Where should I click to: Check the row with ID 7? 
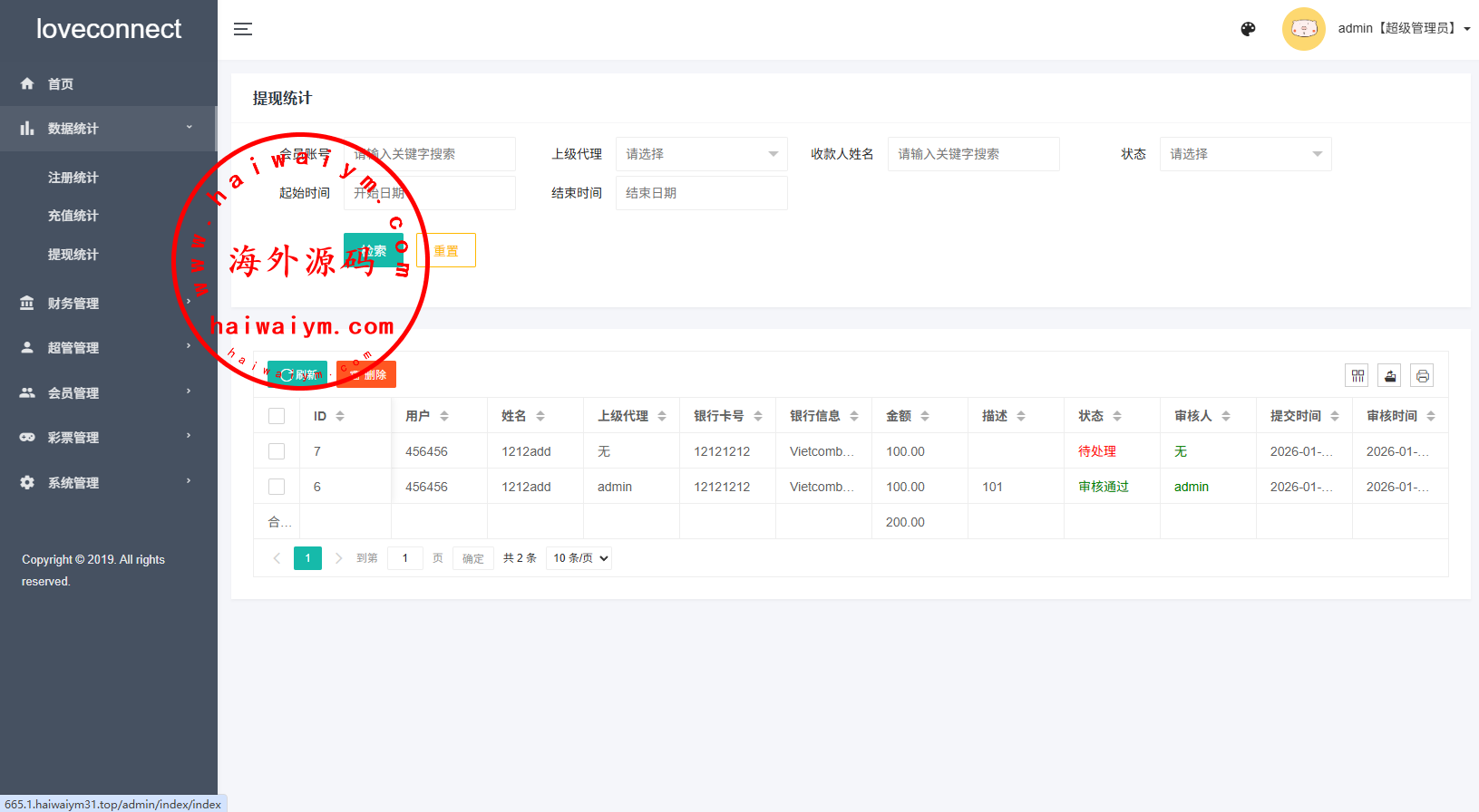277,451
